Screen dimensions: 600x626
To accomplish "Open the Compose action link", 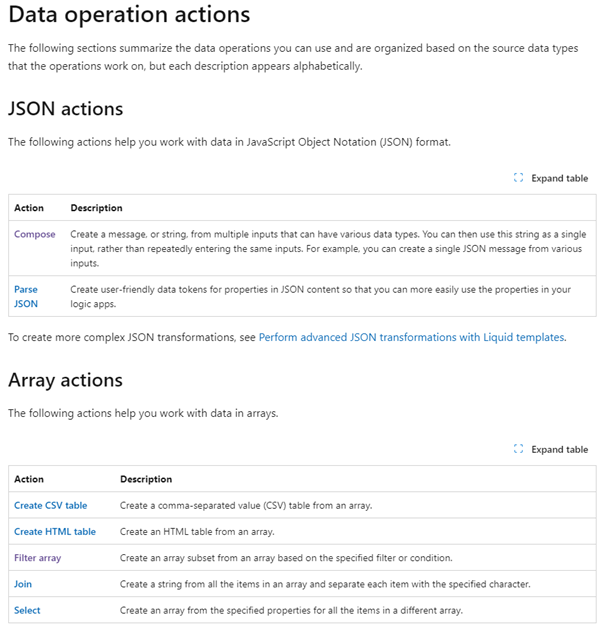I will coord(35,234).
